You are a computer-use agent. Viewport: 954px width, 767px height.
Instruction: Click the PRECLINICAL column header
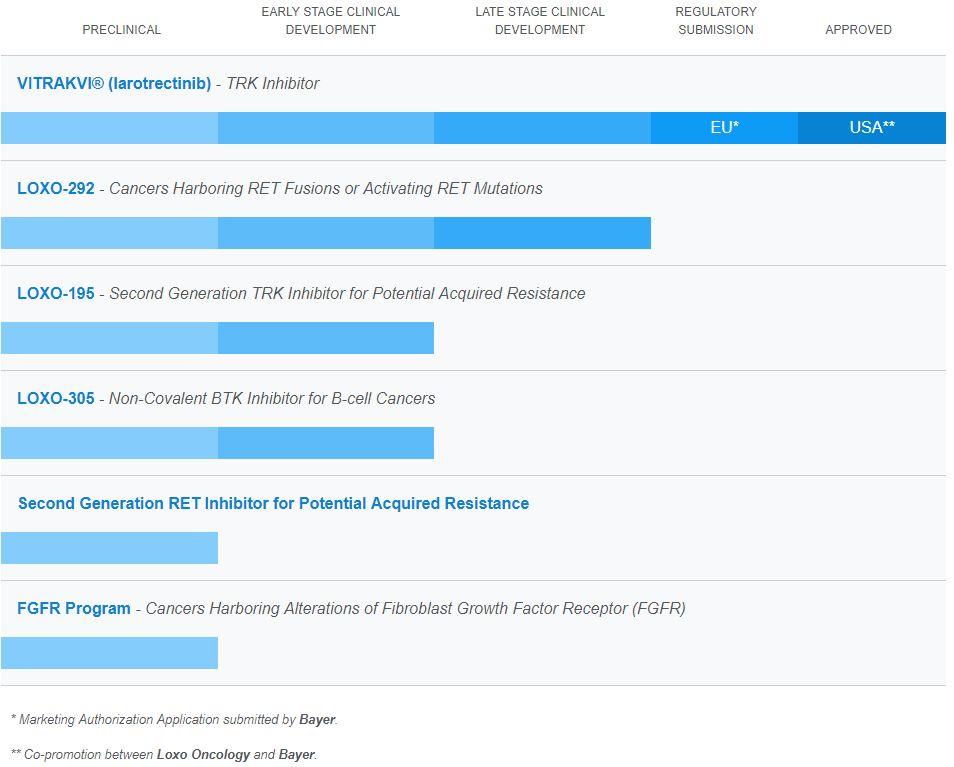[x=122, y=30]
